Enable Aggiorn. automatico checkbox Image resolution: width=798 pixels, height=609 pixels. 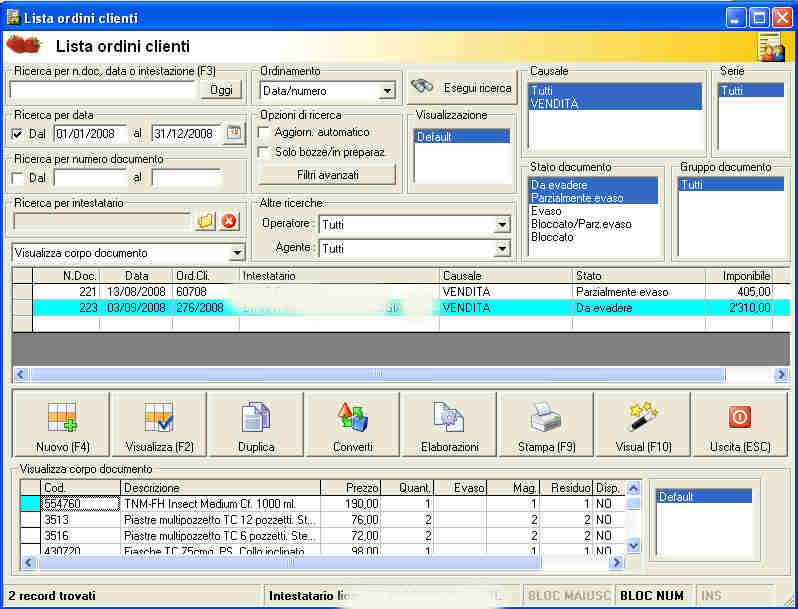pos(265,132)
